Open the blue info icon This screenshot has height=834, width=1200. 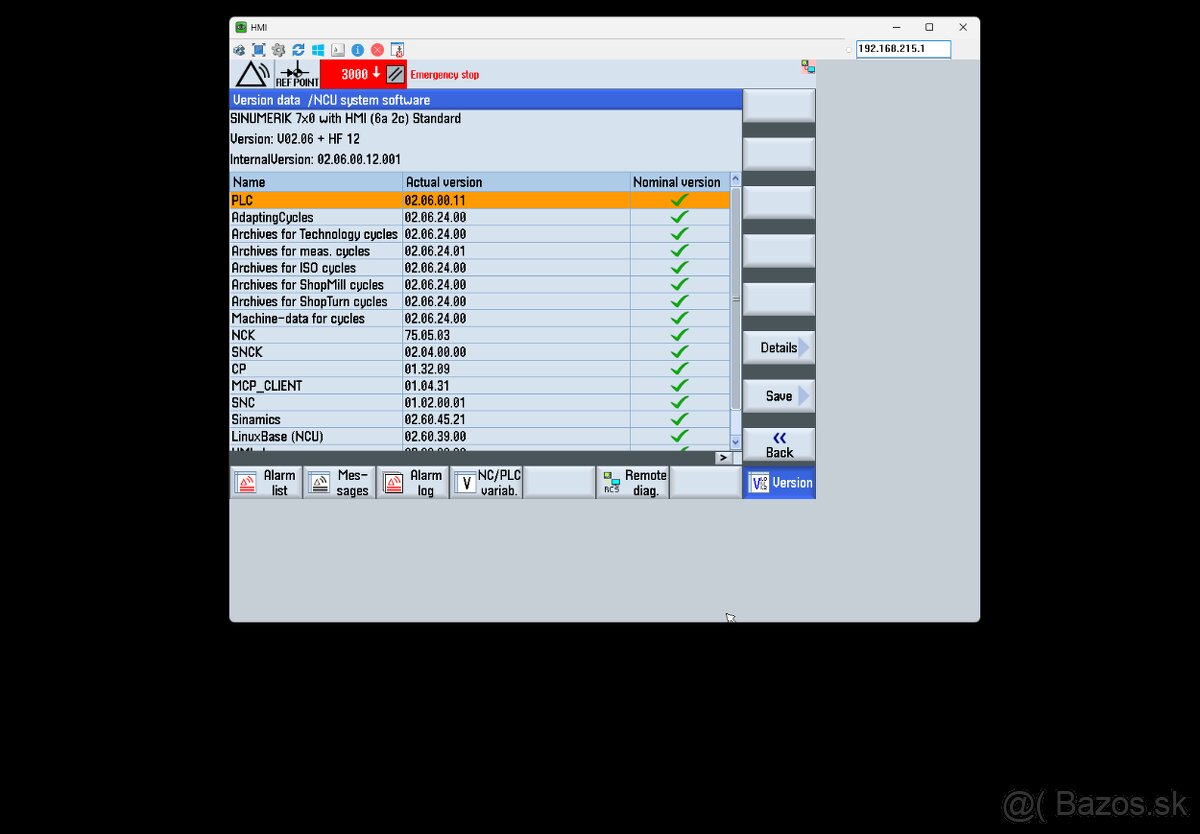click(x=357, y=49)
